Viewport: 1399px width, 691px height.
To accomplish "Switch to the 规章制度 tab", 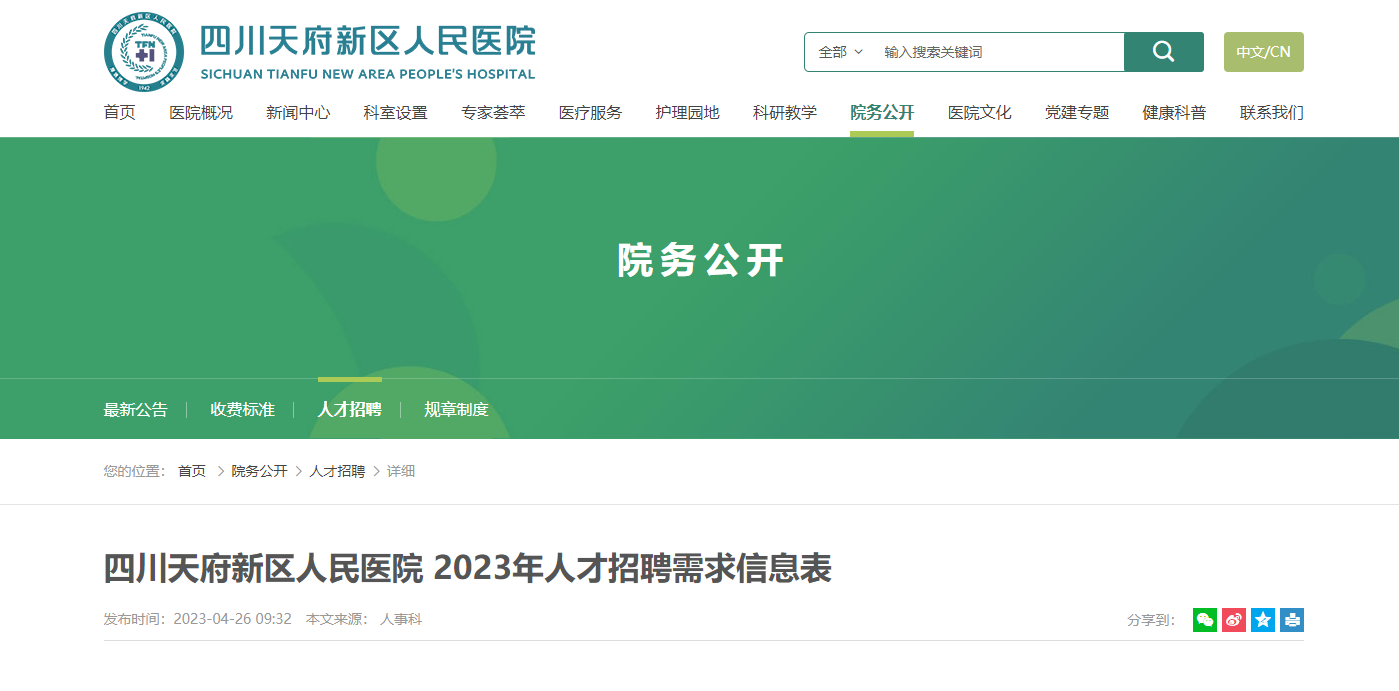I will [456, 410].
